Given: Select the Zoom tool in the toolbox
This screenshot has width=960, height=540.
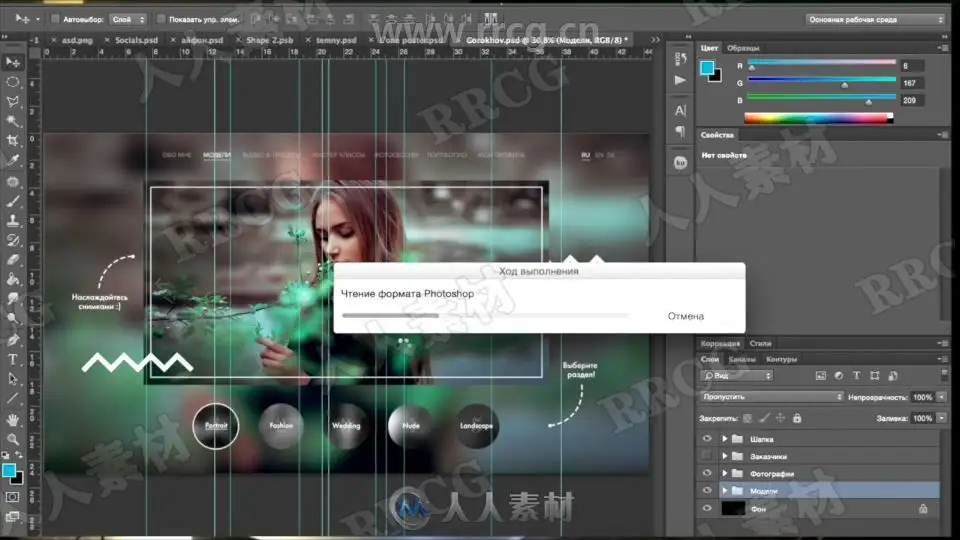Looking at the screenshot, I should [x=14, y=439].
